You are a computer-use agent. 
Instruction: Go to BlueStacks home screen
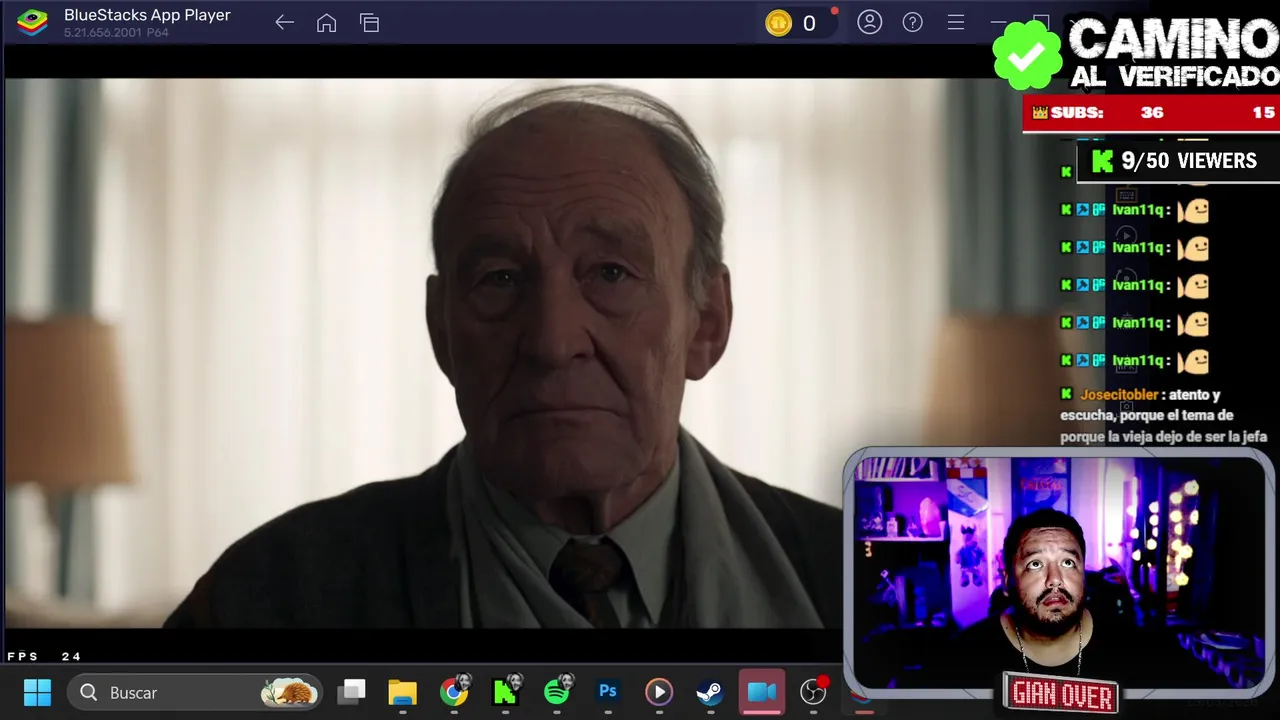tap(326, 23)
